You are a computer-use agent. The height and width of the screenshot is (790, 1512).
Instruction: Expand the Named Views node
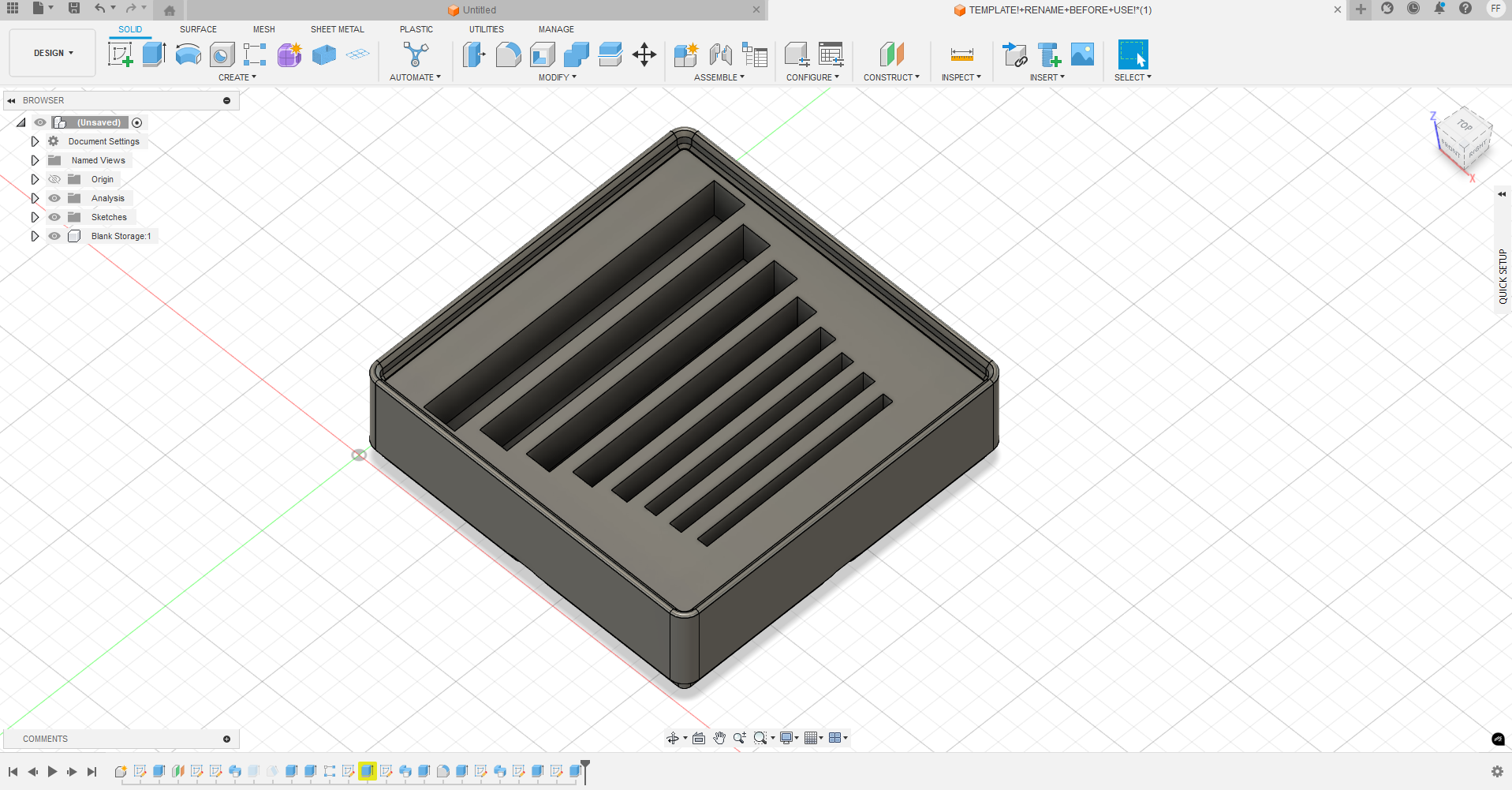pos(35,160)
